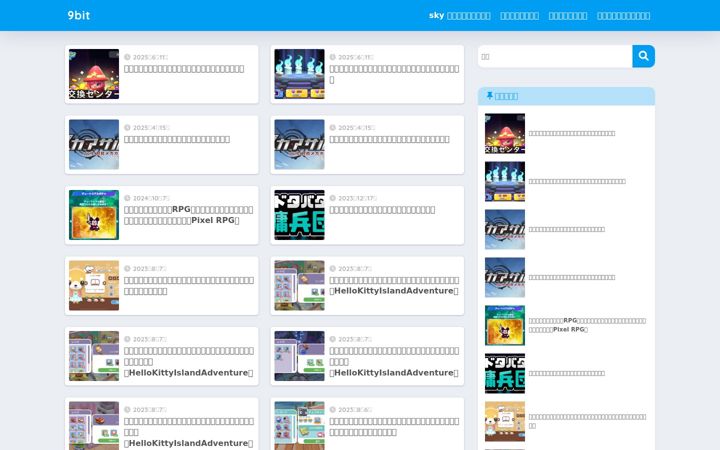Open the ドタバタ傭兵団 thumbnail in the article grid
Screen dimensions: 720x450
click(299, 215)
